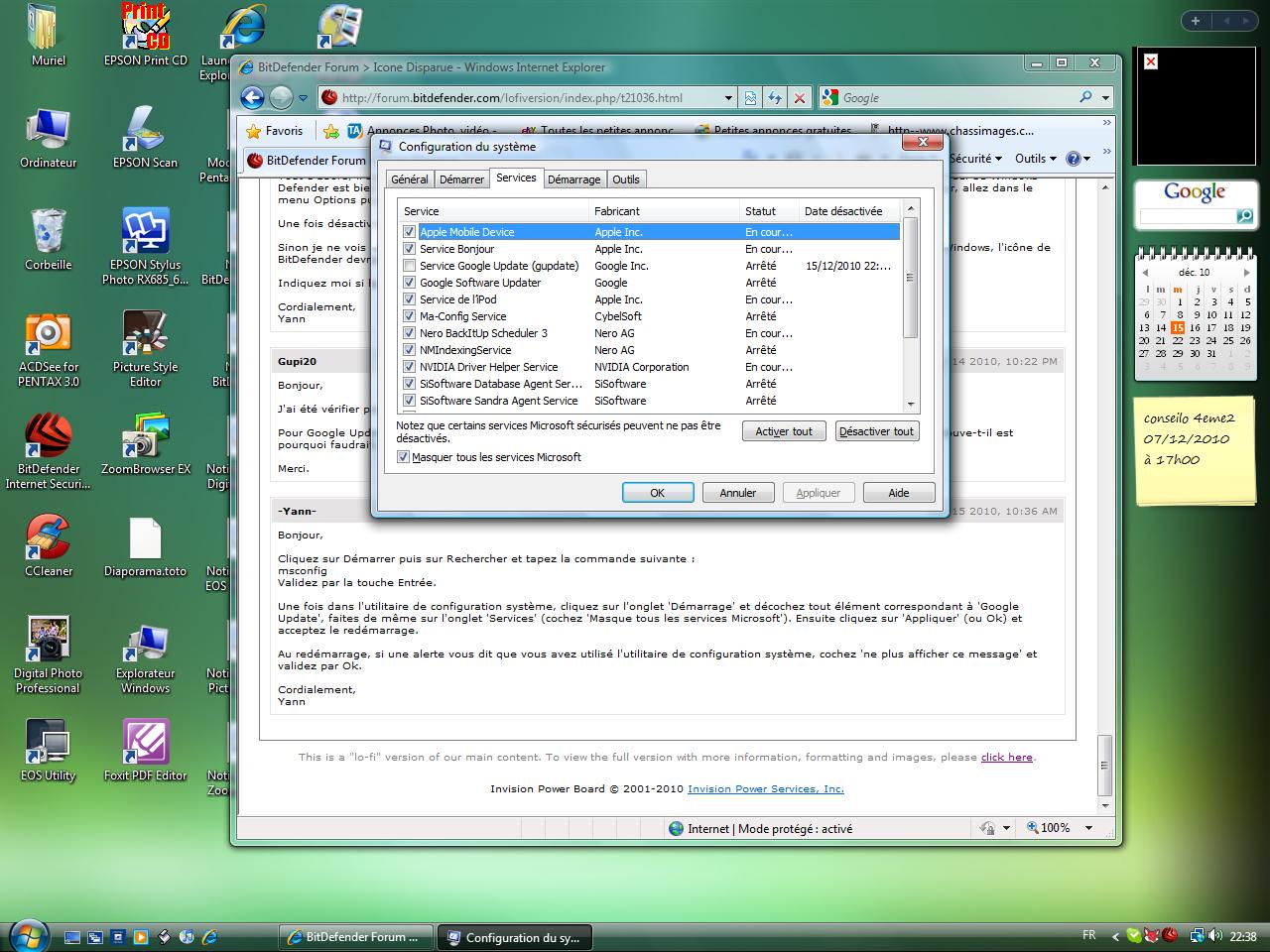
Task: Expand the favorites bar overflow chevron
Action: [1106, 124]
